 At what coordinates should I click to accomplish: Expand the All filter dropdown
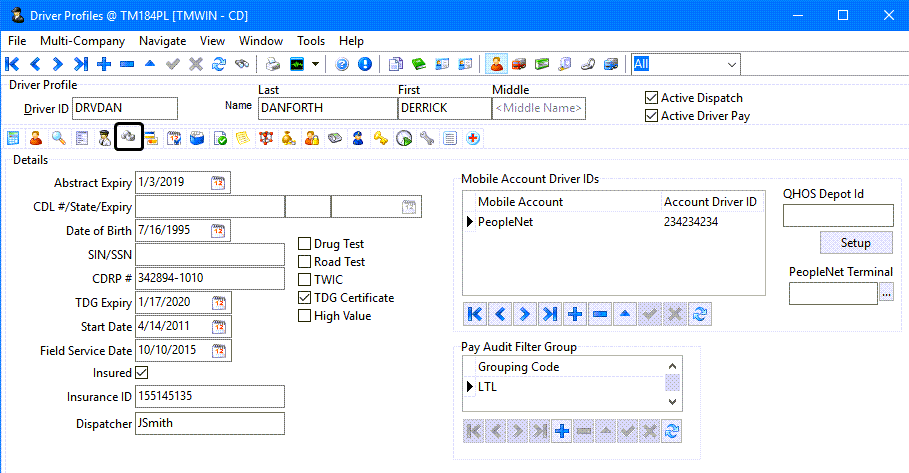[x=731, y=64]
